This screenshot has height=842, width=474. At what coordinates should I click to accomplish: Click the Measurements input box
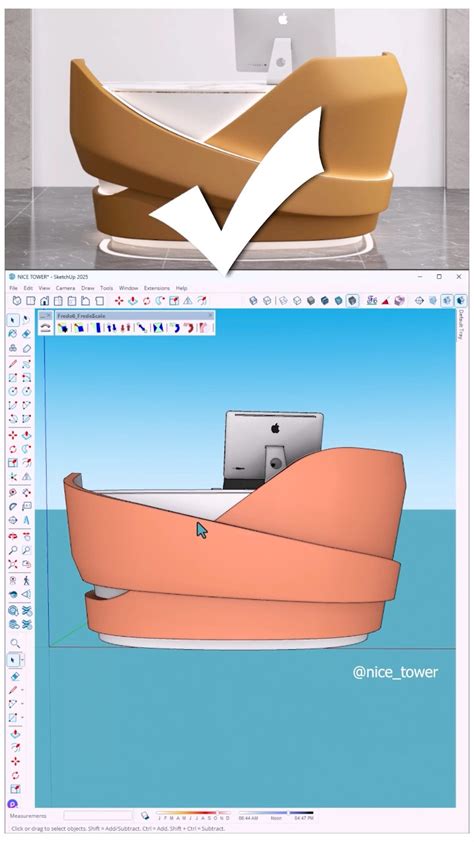coord(98,816)
